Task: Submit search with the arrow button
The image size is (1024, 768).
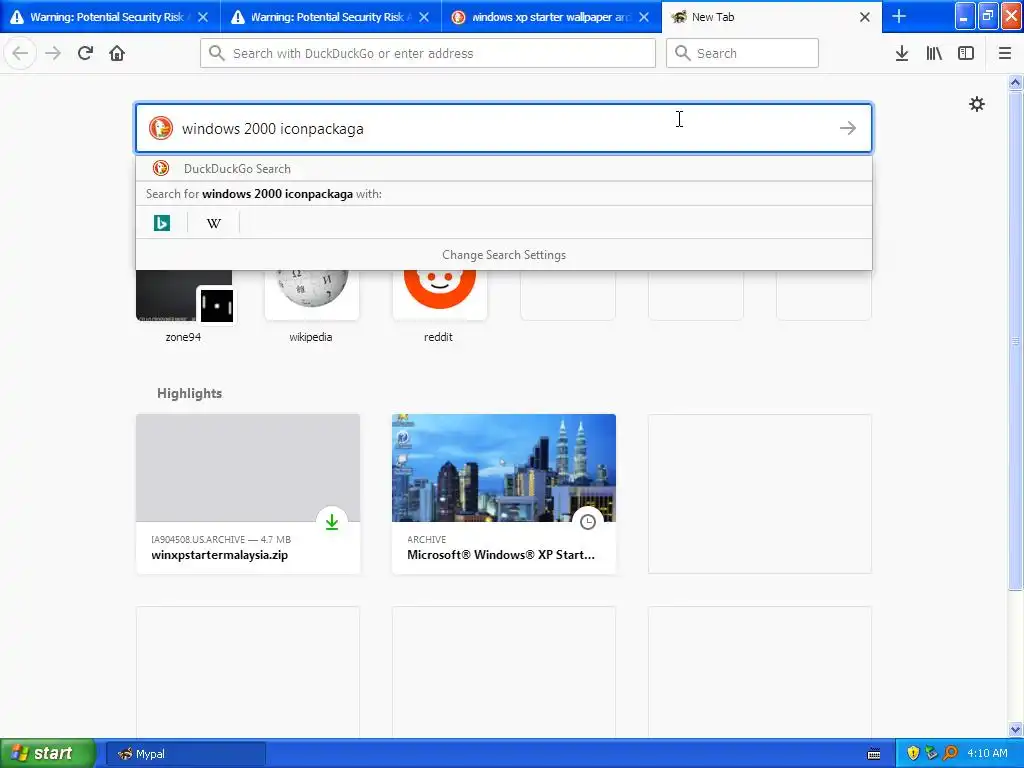Action: tap(848, 128)
